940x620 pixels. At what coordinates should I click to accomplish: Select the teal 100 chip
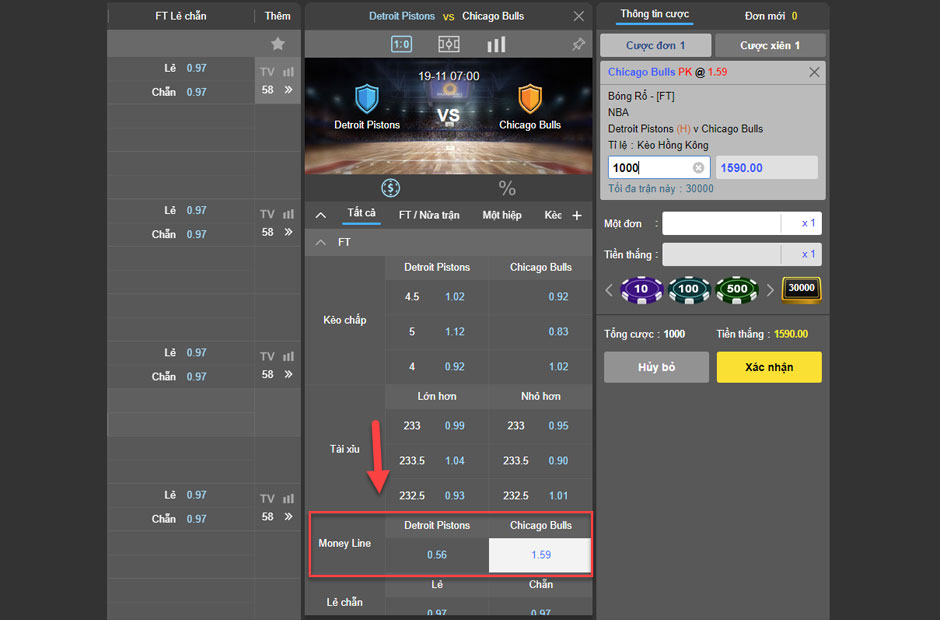689,290
